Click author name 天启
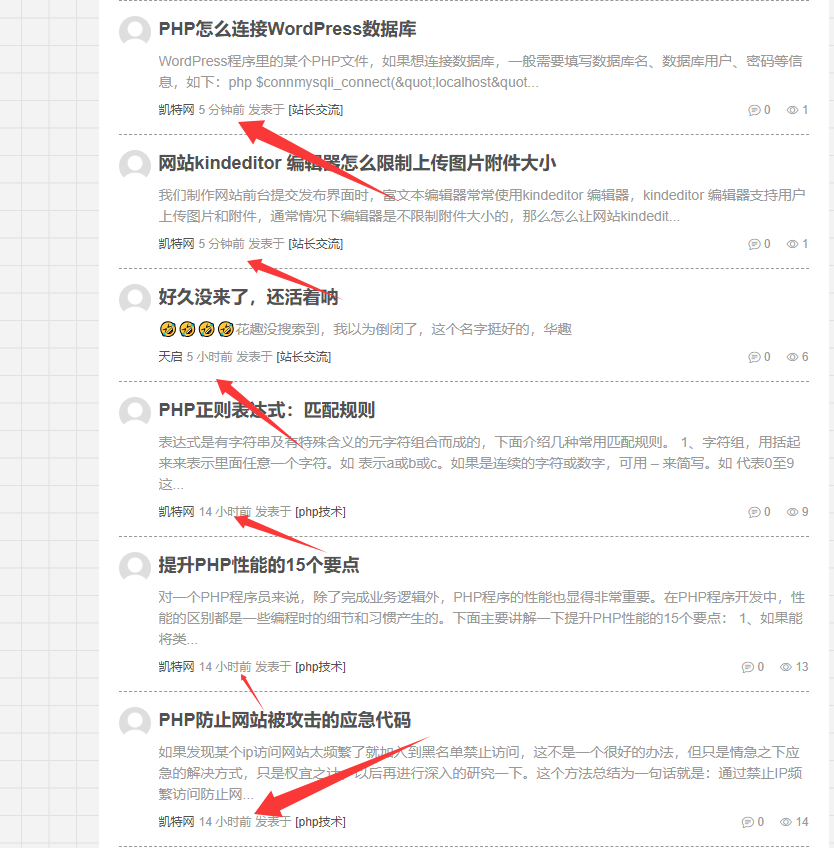Screen dimensions: 834x848 point(170,357)
